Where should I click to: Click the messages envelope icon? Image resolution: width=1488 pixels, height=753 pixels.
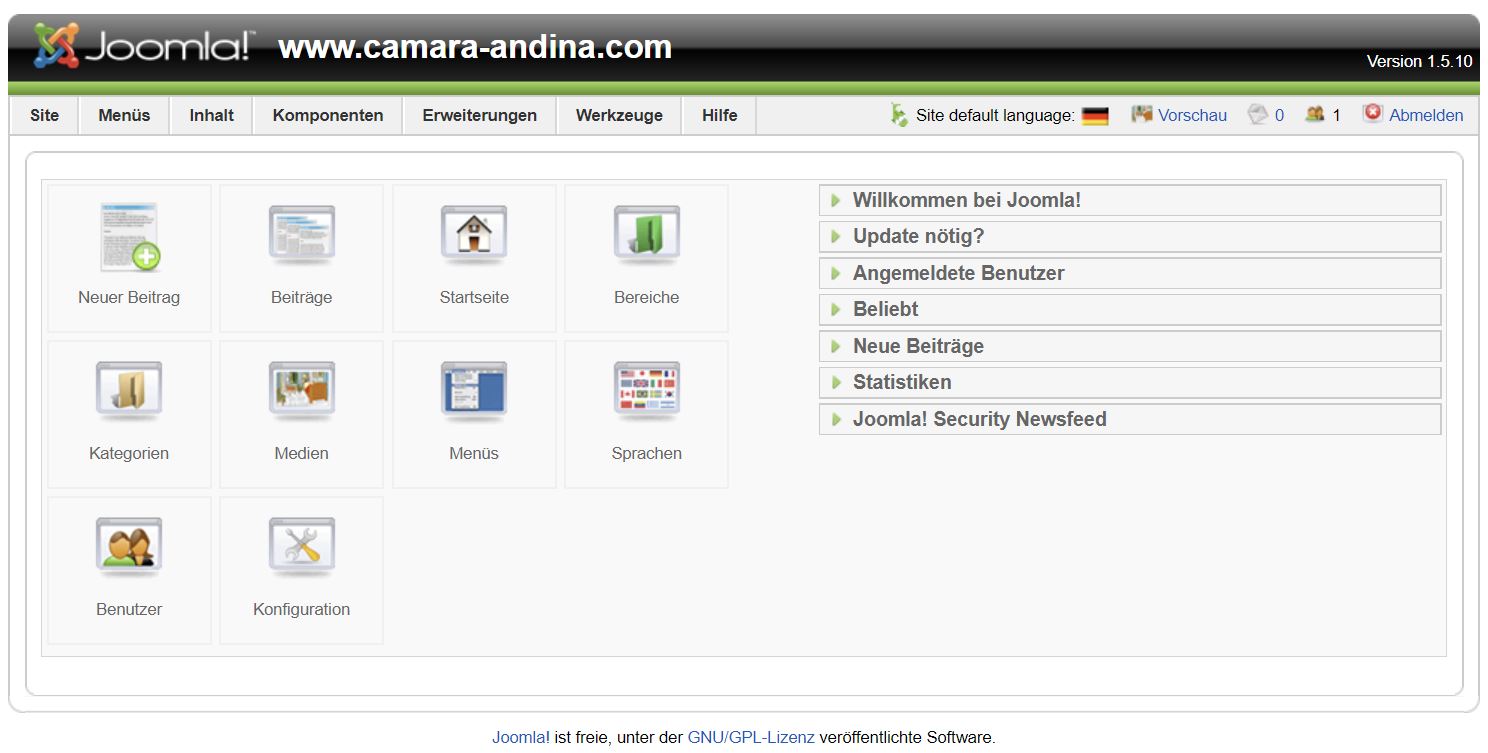1258,114
